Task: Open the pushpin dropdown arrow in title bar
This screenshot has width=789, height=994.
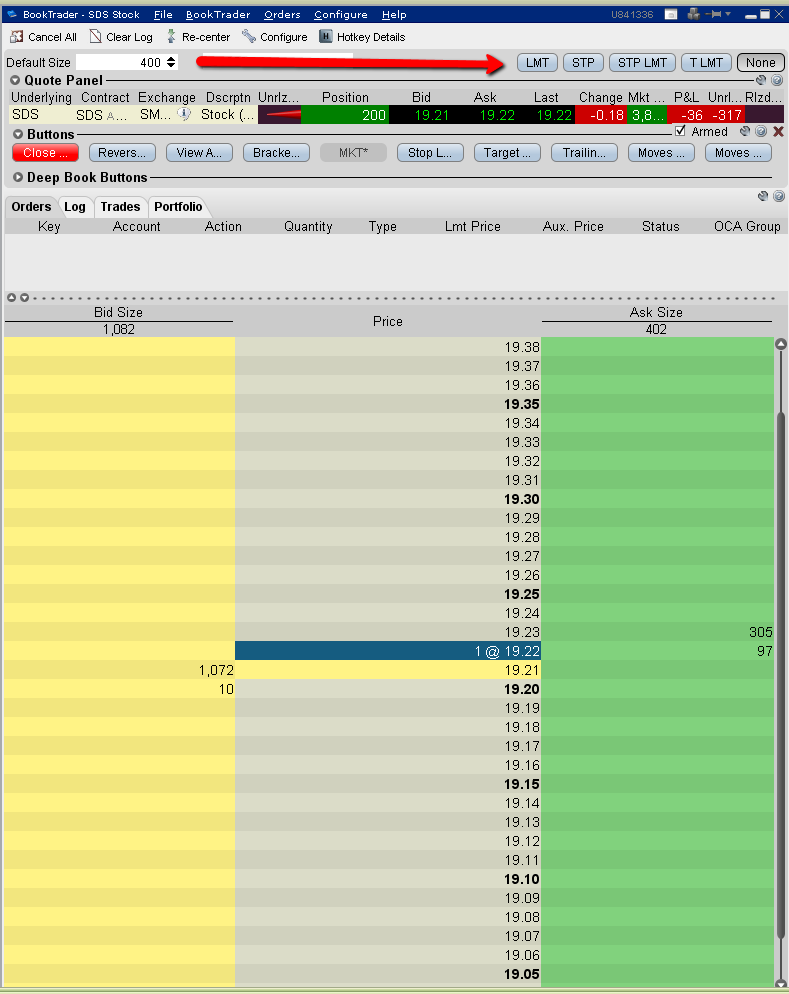Action: tap(728, 14)
